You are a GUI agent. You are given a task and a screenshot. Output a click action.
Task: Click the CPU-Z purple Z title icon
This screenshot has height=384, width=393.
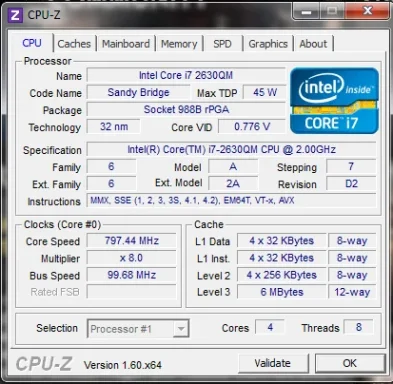tap(15, 15)
